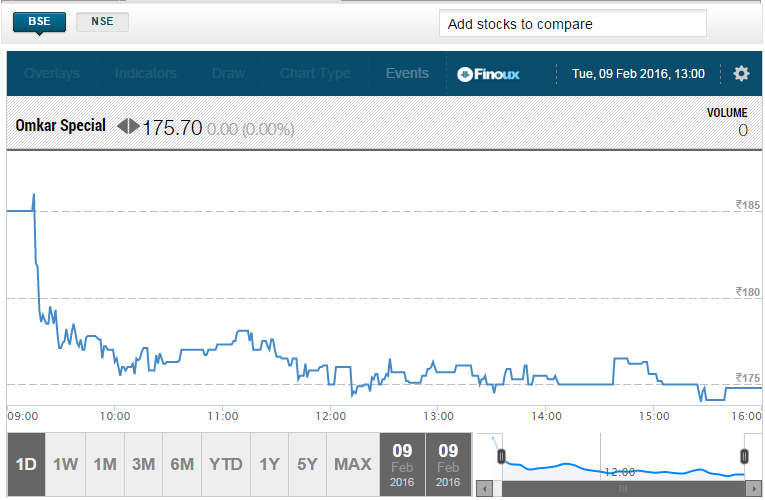The image size is (765, 500).
Task: Open the Chart Type dropdown
Action: pyautogui.click(x=315, y=73)
